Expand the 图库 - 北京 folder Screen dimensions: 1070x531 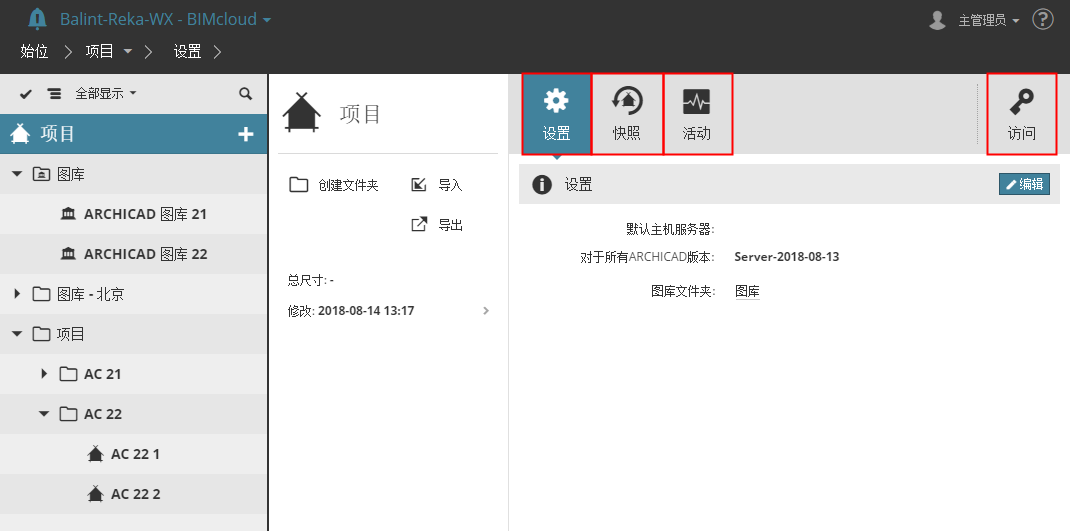coord(17,294)
